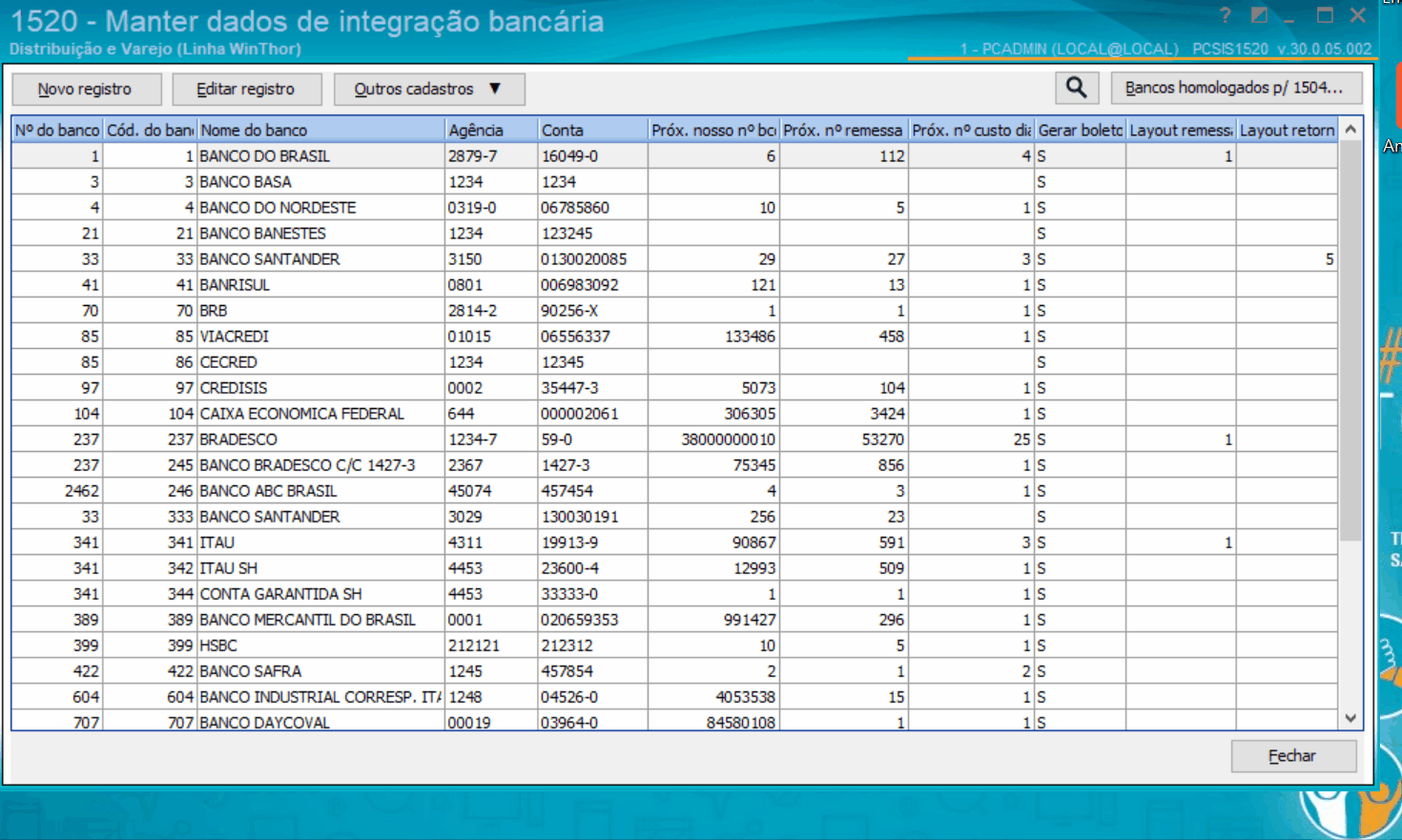
Task: Click the magnifying glass search icon
Action: (x=1077, y=88)
